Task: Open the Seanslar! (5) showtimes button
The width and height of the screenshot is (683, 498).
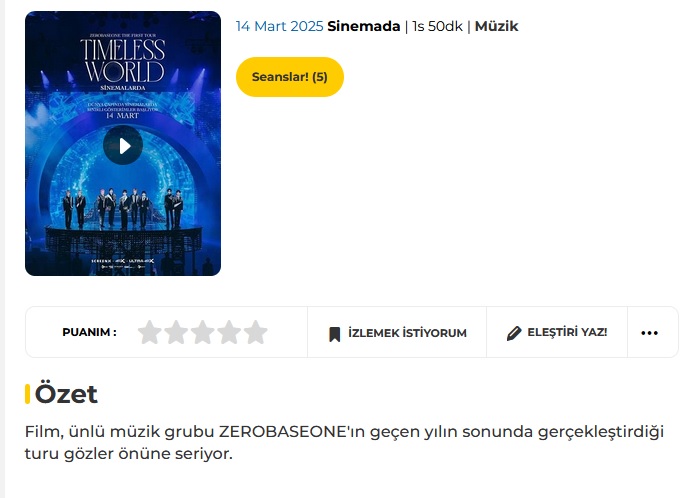Action: coord(290,77)
